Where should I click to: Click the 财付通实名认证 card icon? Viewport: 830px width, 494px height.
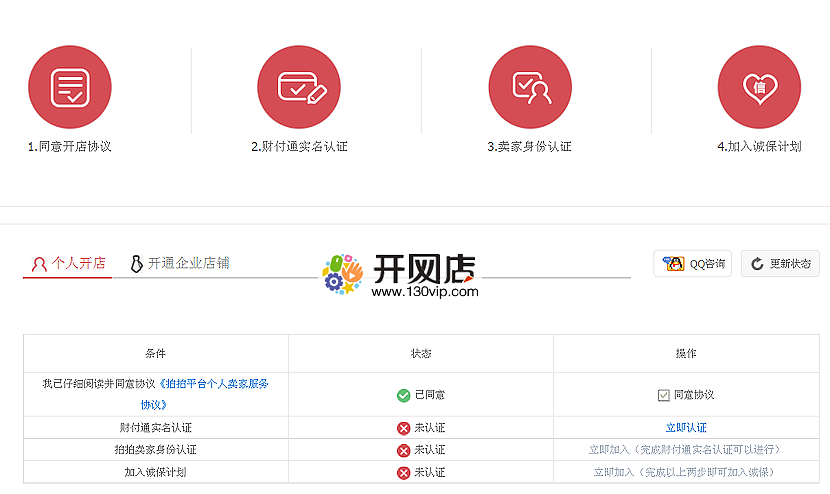pos(299,88)
